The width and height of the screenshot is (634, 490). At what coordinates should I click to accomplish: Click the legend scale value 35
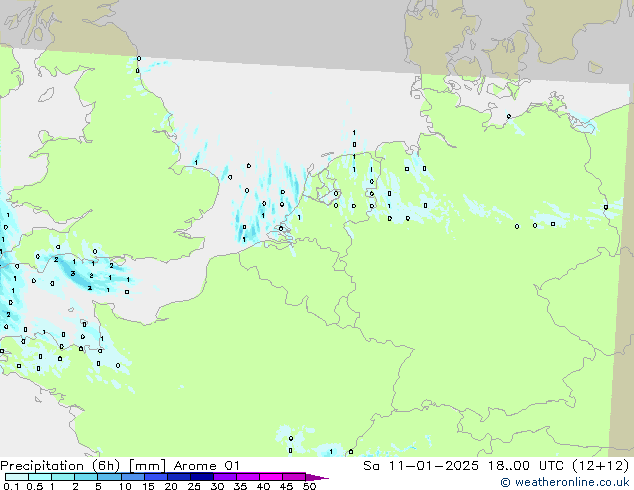[x=240, y=487]
